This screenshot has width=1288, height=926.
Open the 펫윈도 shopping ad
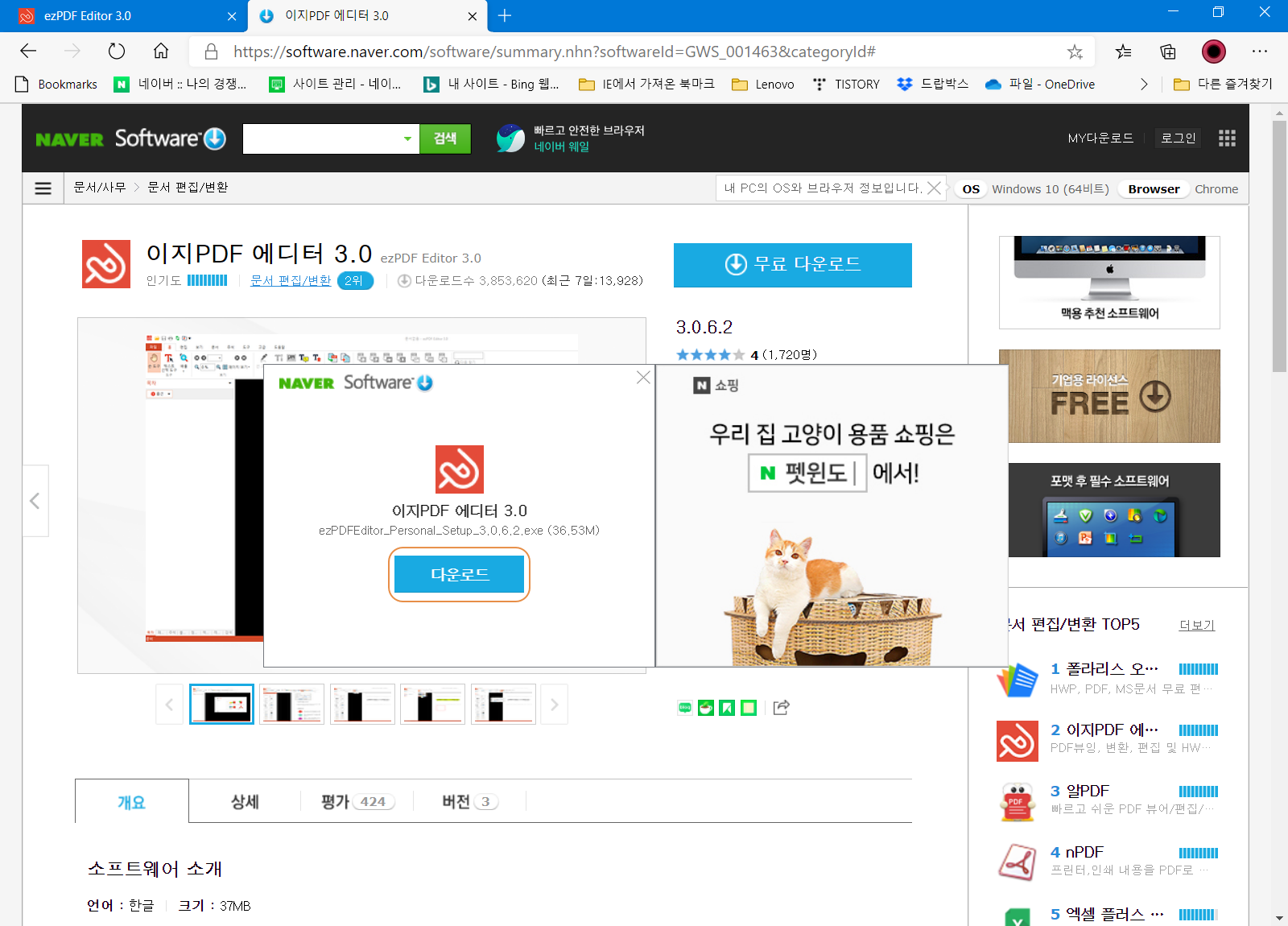tap(832, 515)
